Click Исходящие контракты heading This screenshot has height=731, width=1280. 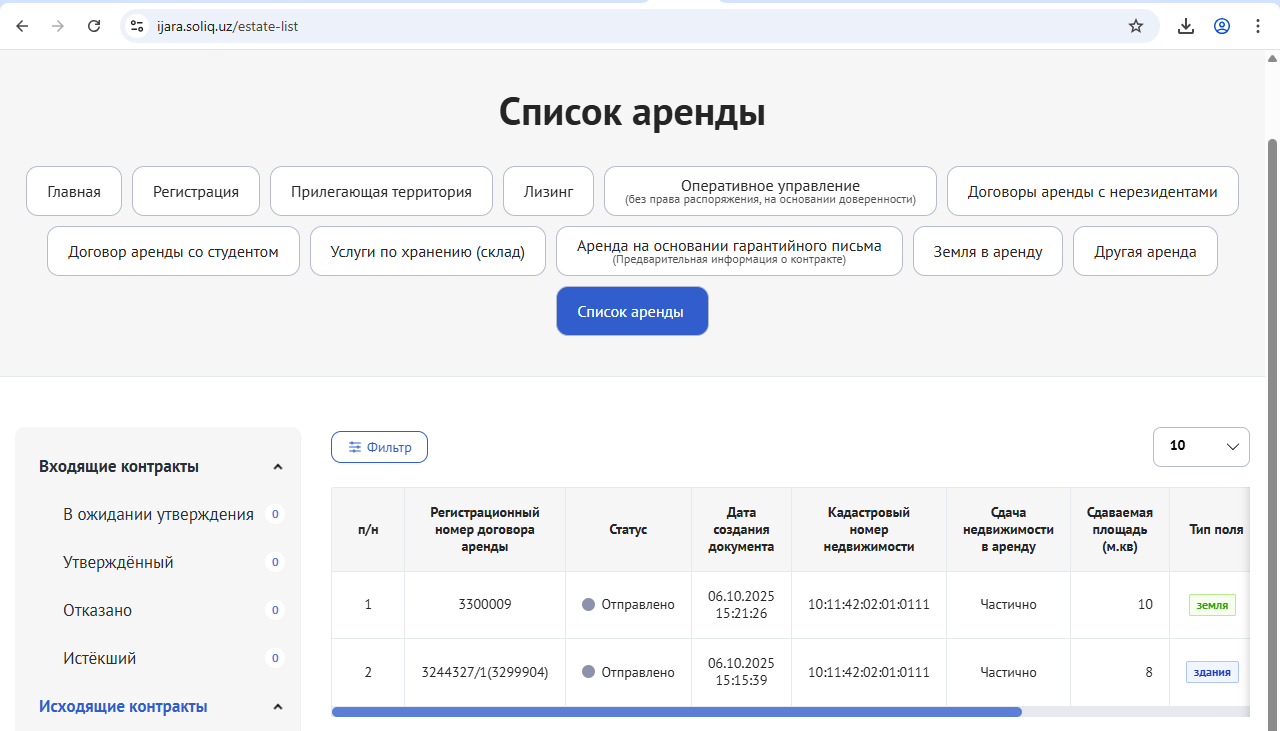[x=123, y=706]
